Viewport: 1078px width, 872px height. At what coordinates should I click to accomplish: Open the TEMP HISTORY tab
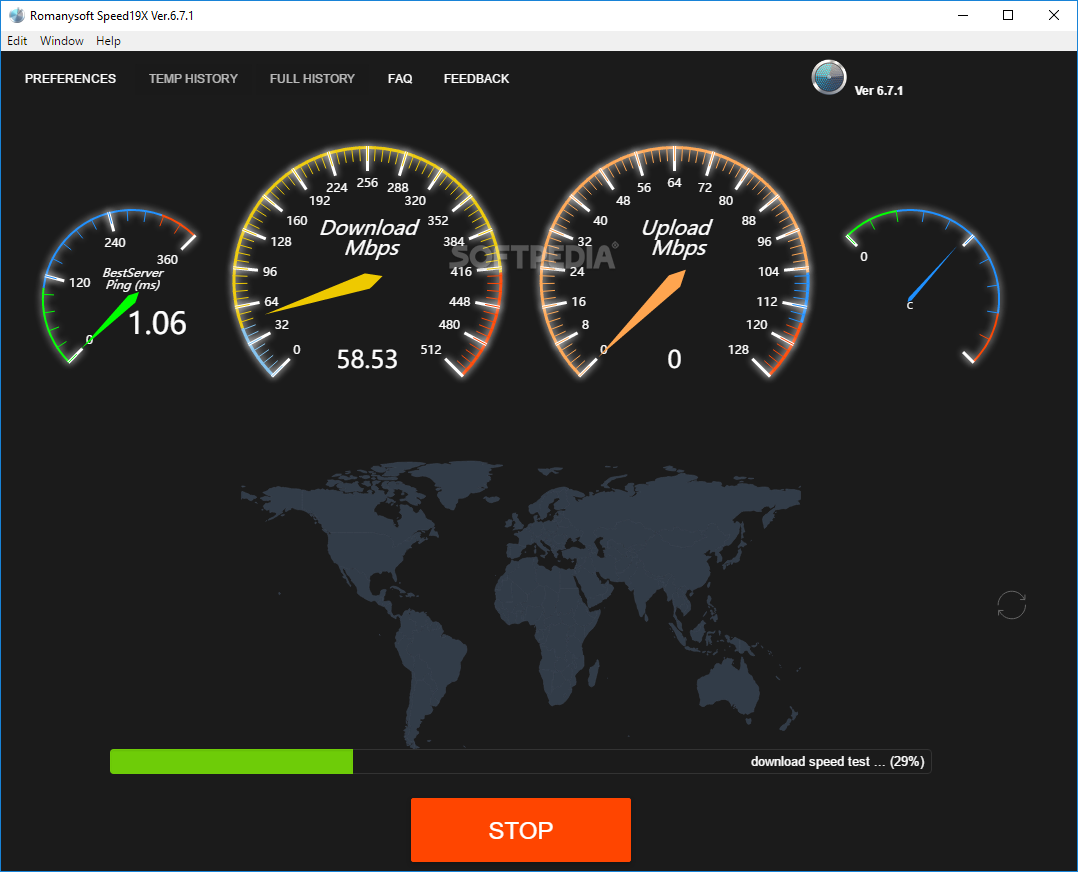[x=193, y=78]
